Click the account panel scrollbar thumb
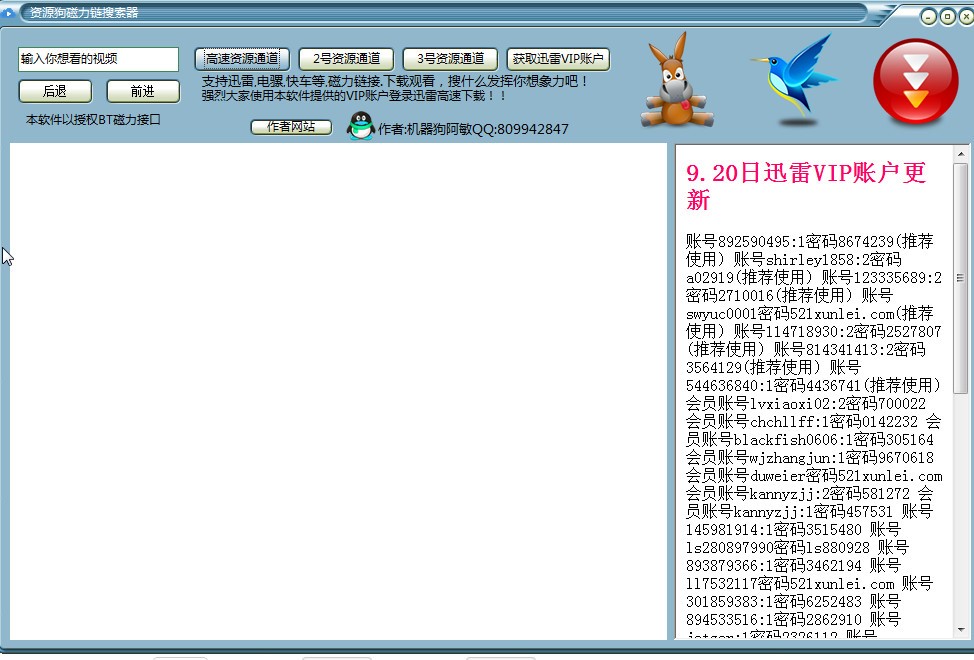 click(x=961, y=278)
